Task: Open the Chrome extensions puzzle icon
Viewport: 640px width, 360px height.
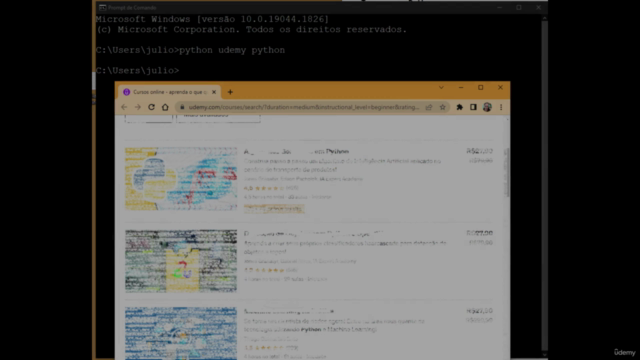Action: (x=460, y=107)
